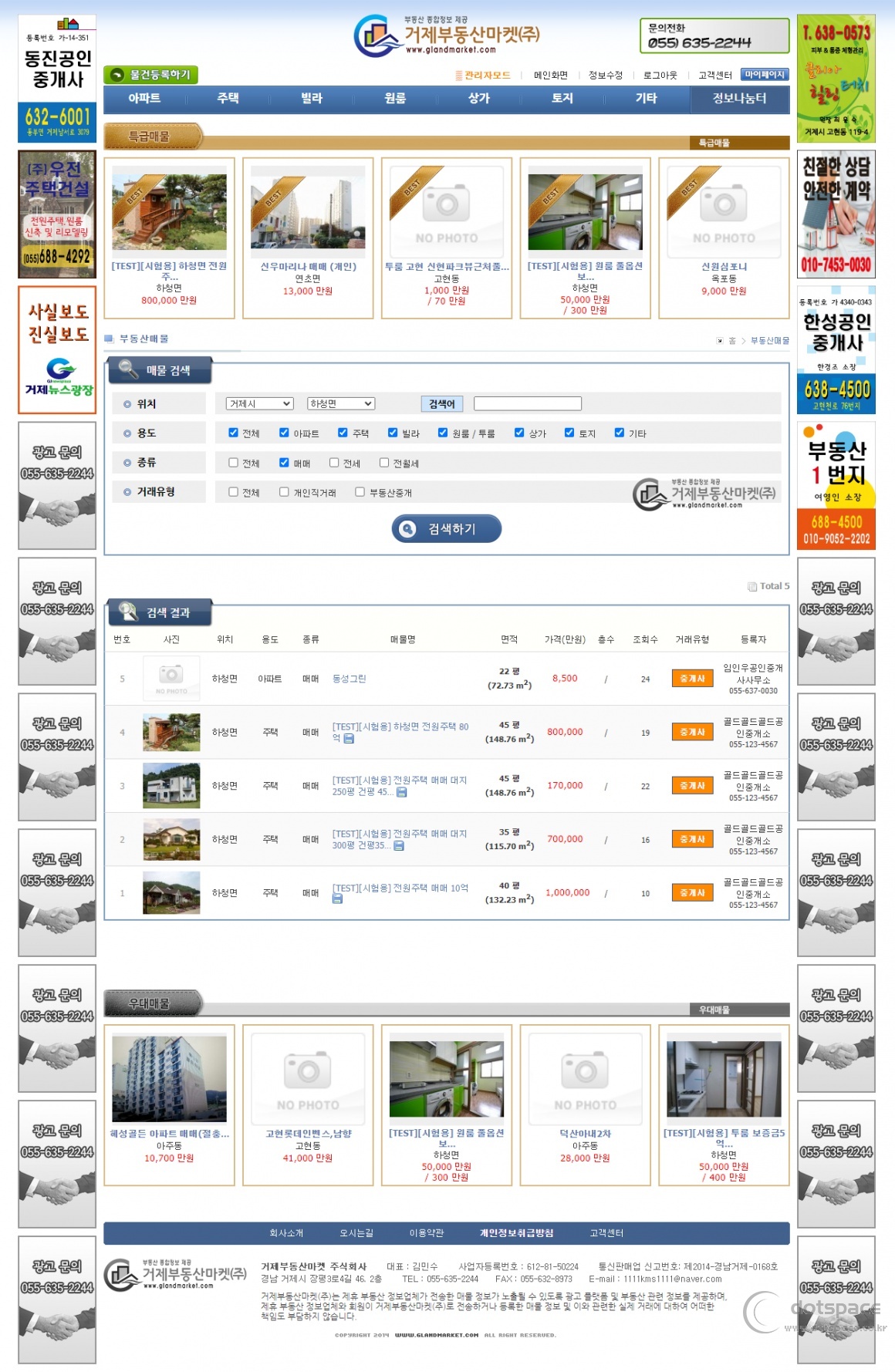Click the 물건등록하기 green button

click(x=151, y=75)
